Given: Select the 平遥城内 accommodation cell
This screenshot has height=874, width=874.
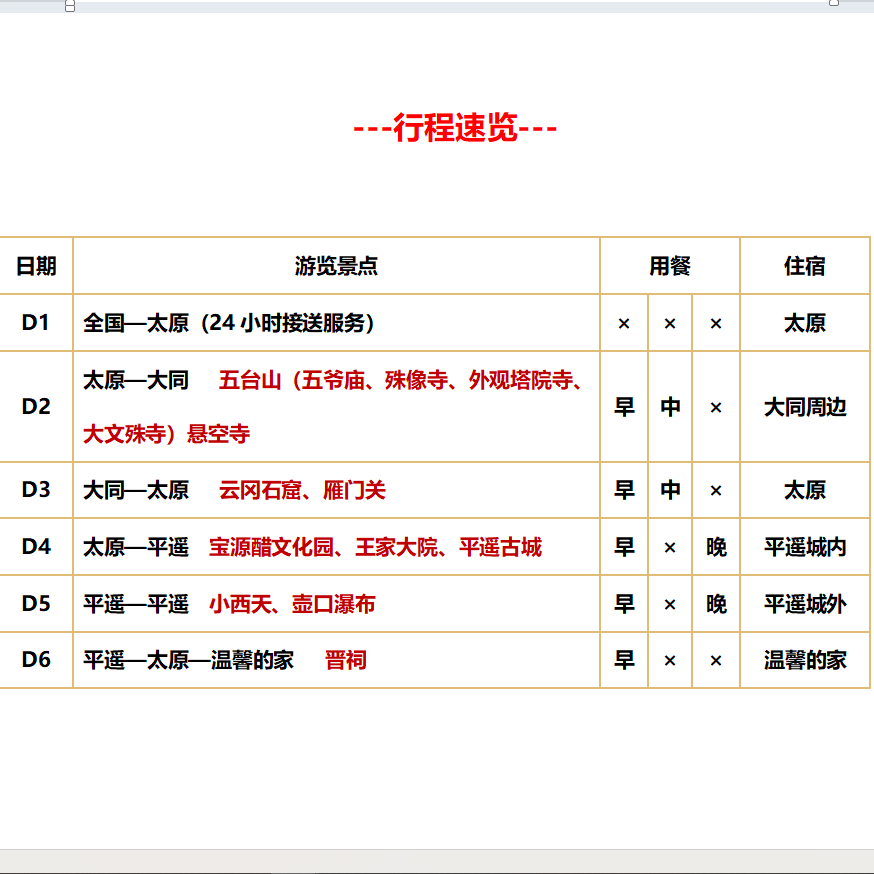Looking at the screenshot, I should tap(804, 547).
